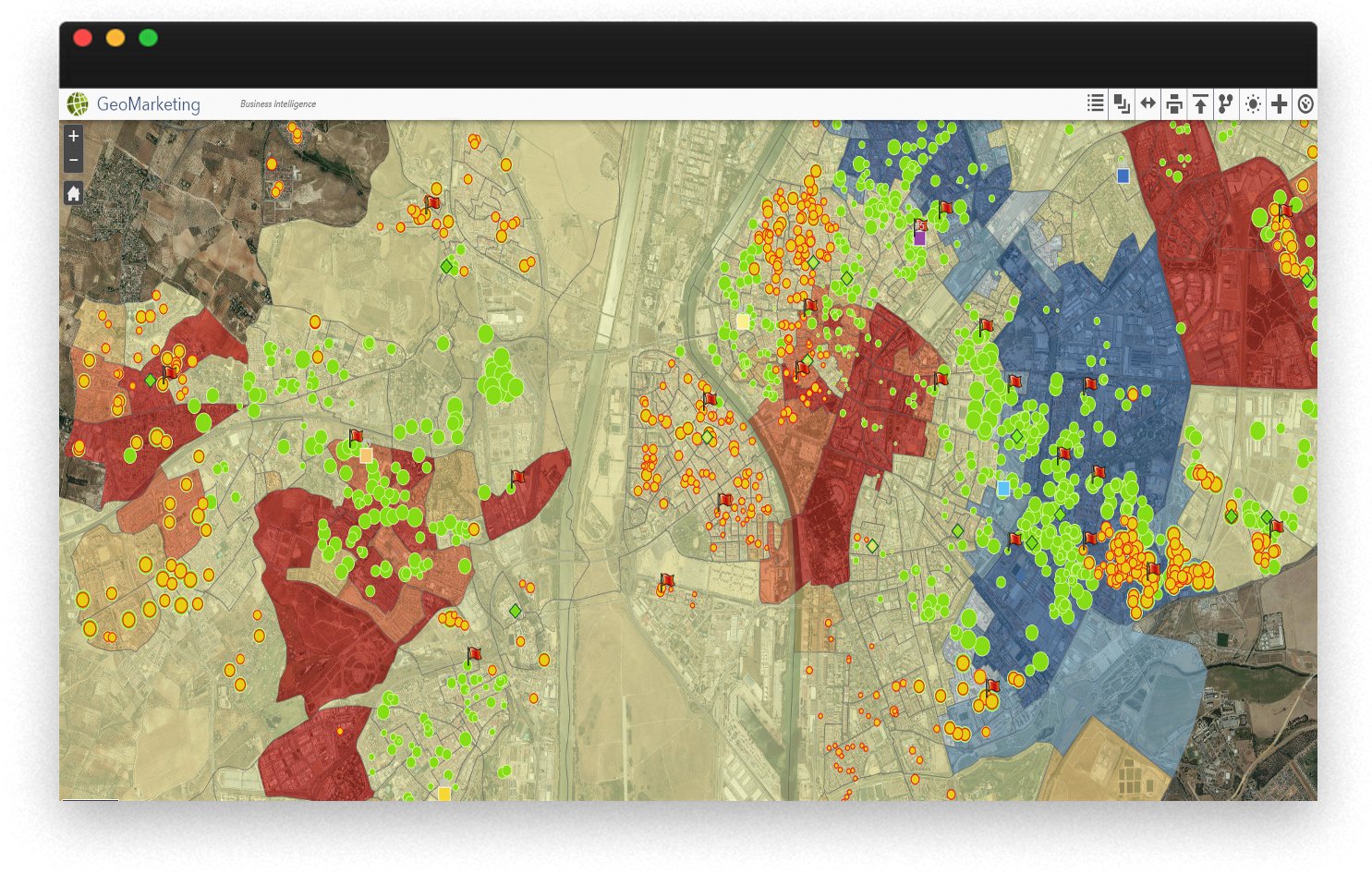Click the stacked layers icon

click(1122, 103)
